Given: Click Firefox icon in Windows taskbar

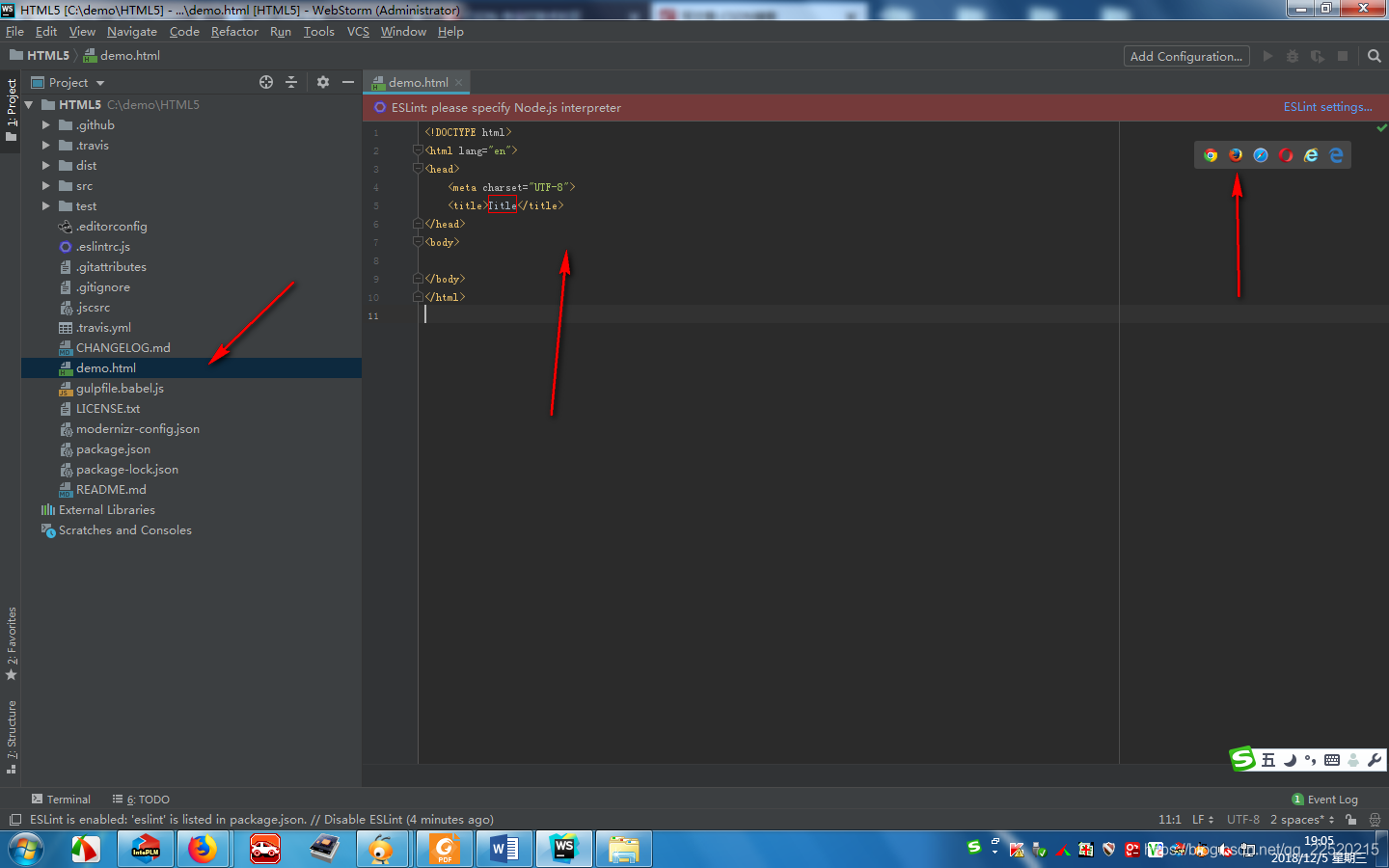Looking at the screenshot, I should (x=203, y=850).
